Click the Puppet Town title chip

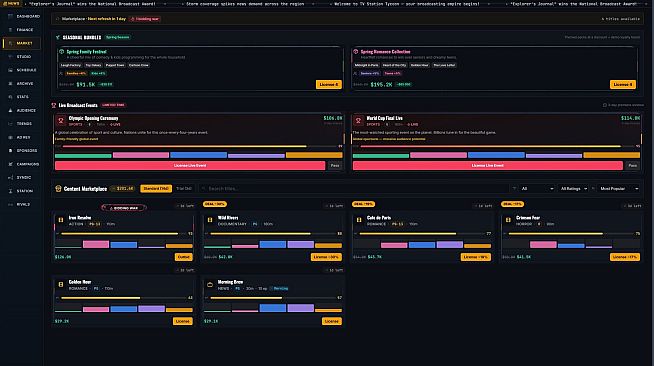pos(115,65)
